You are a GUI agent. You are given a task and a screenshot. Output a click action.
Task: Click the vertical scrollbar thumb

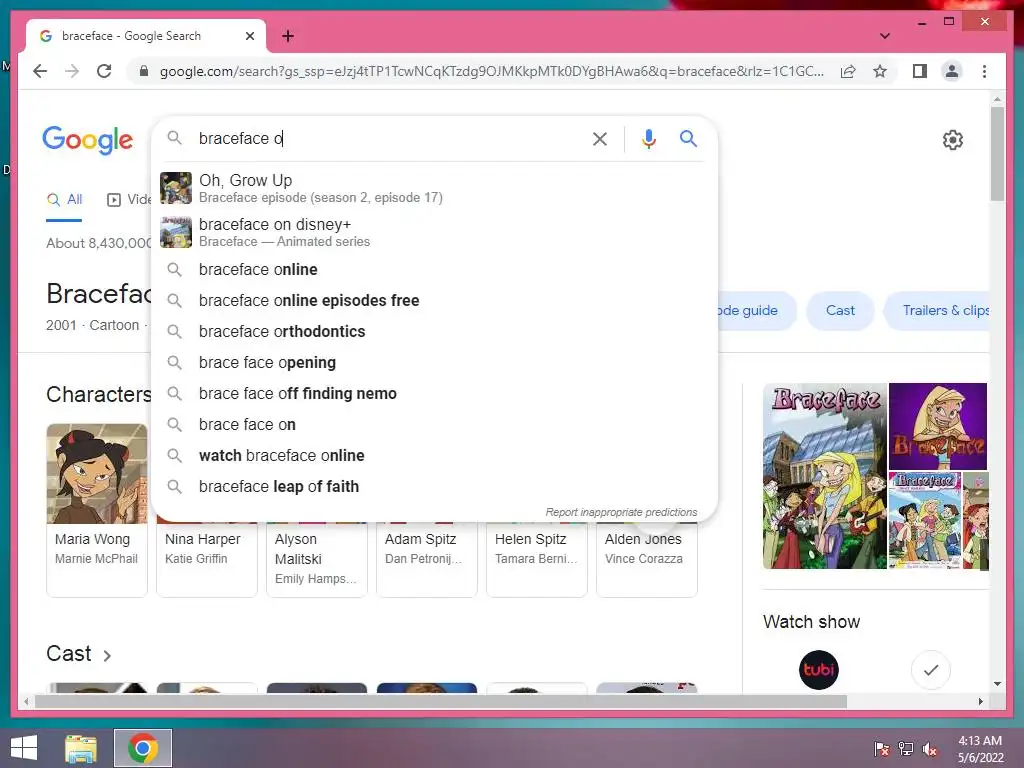point(997,153)
